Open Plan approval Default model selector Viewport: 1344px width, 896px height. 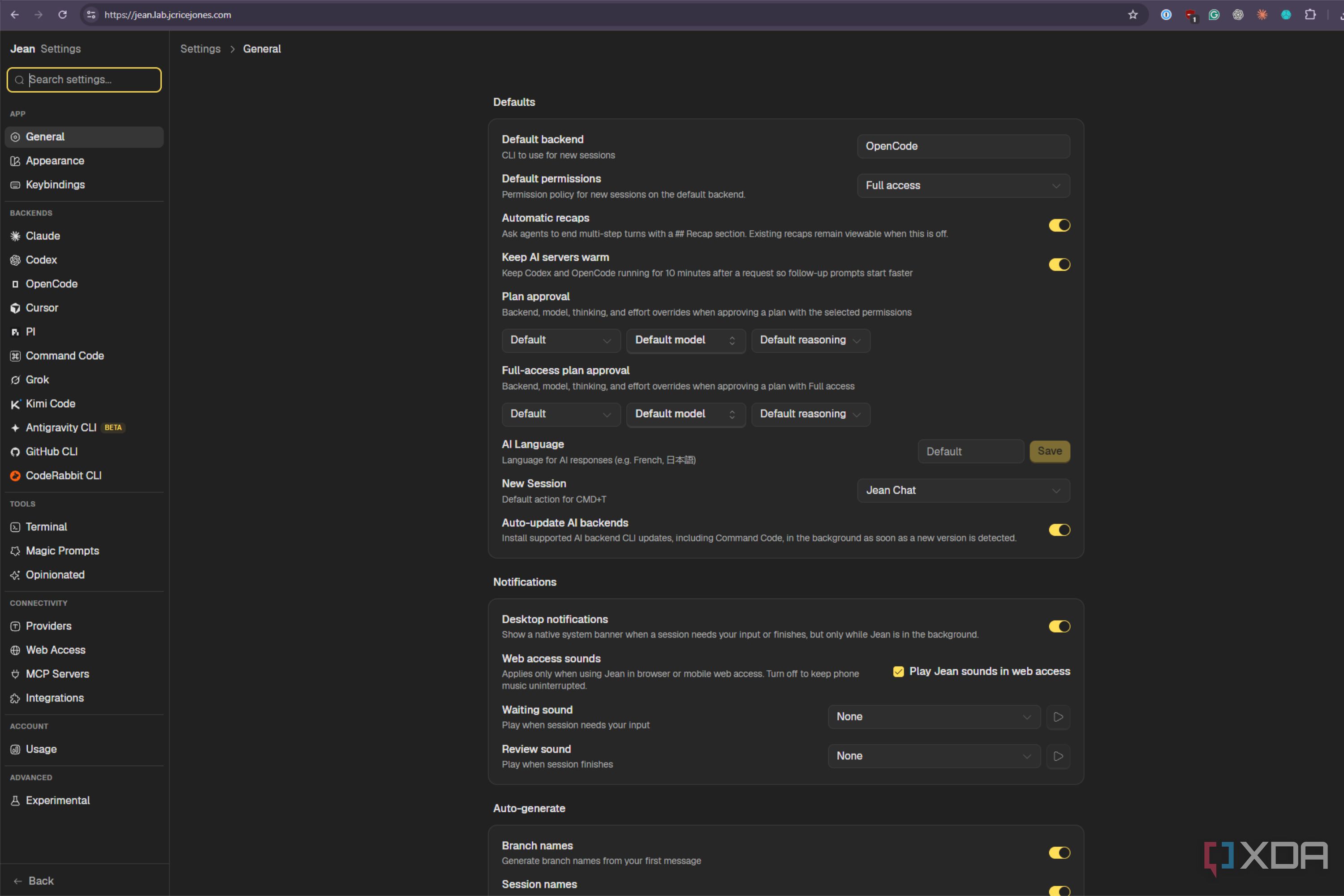coord(686,340)
